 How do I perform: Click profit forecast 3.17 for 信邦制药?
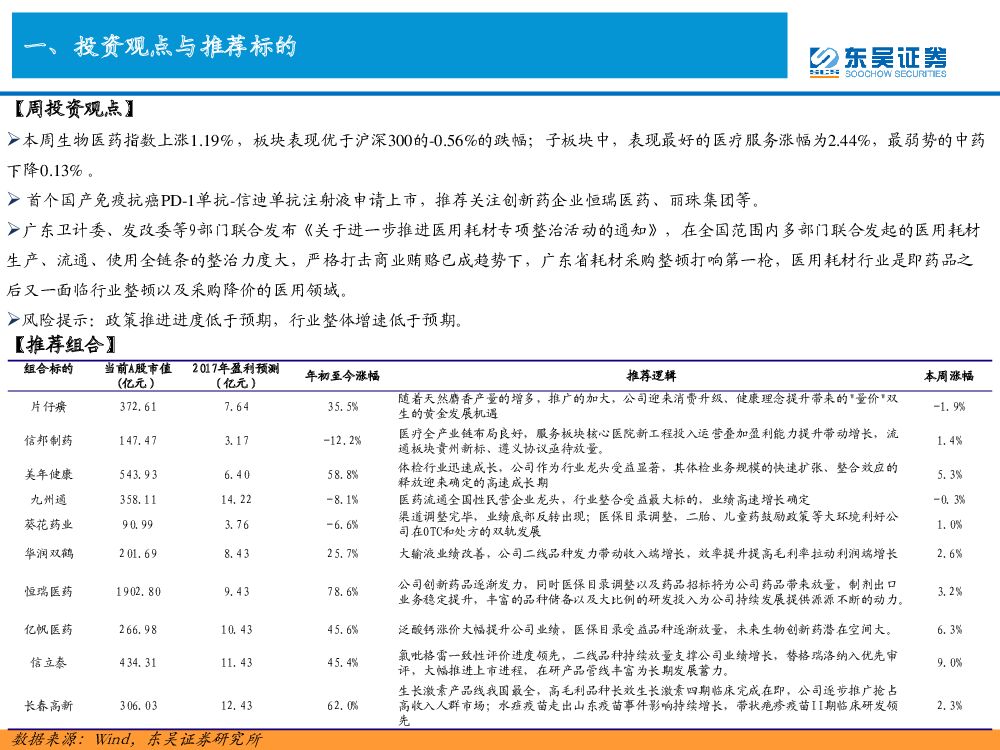237,440
